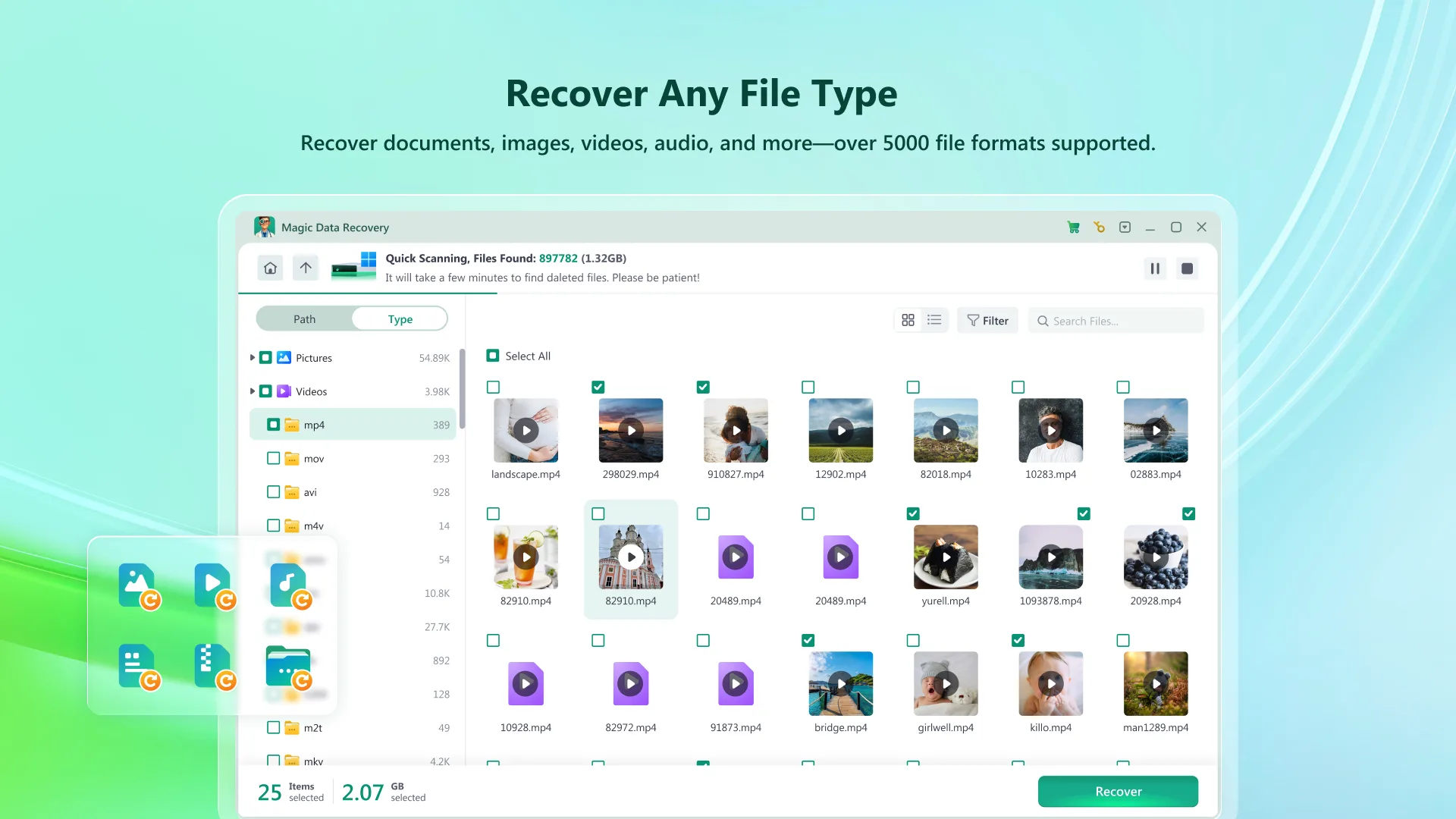Check the landscape.mp4 checkbox

click(493, 388)
